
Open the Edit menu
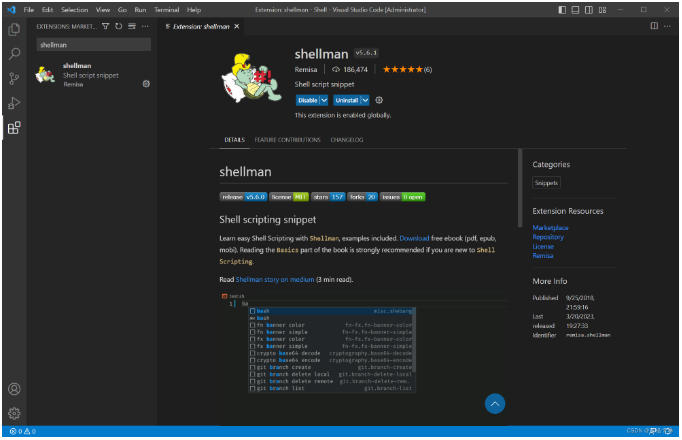click(x=47, y=10)
